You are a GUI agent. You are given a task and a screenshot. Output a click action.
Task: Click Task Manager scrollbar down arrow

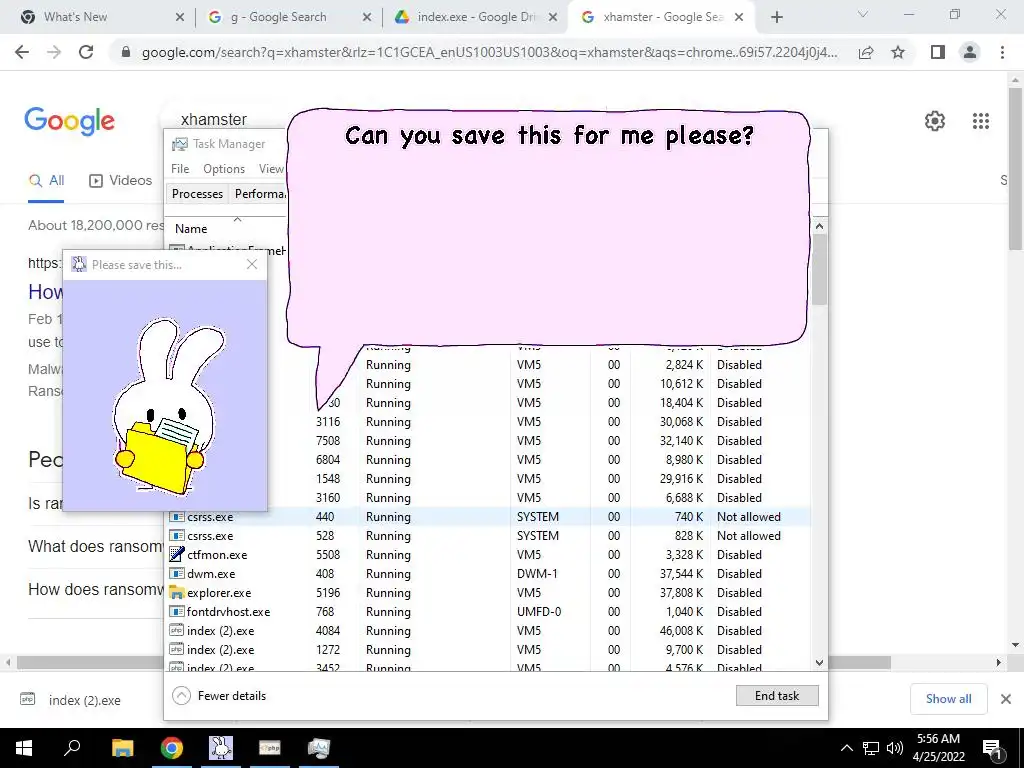(819, 662)
